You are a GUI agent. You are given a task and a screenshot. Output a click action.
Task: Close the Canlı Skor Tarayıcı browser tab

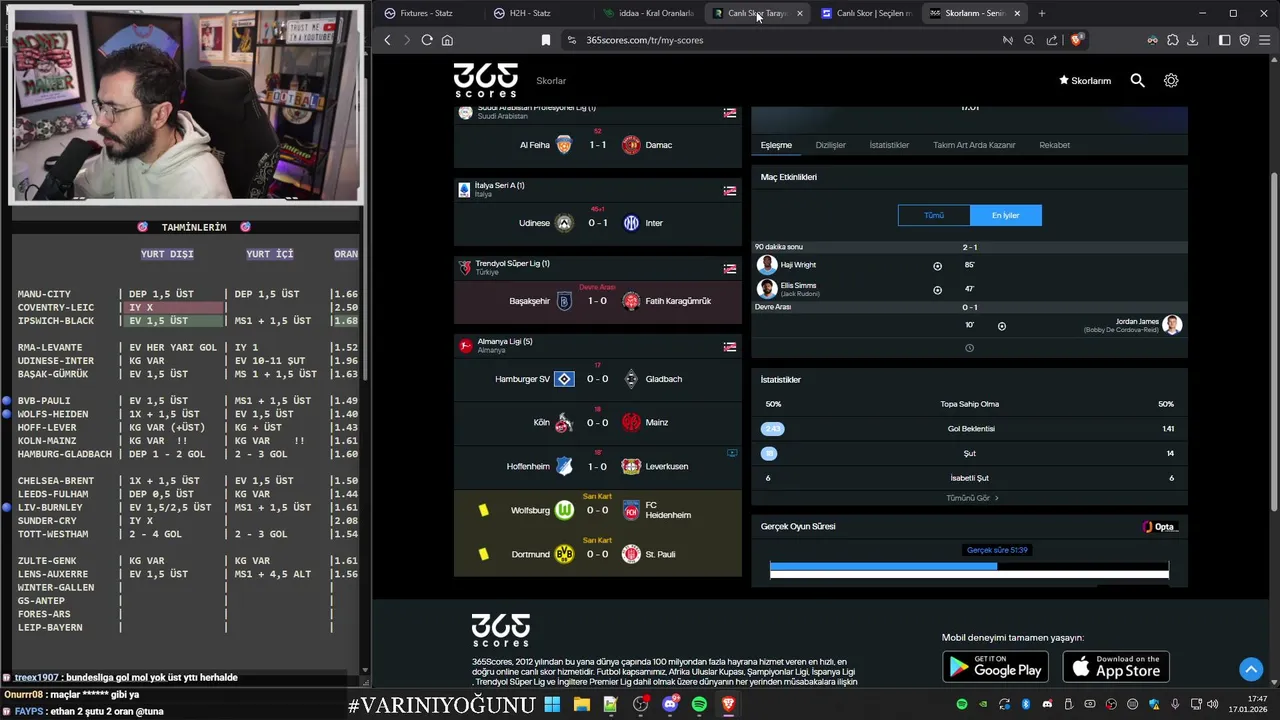point(799,13)
